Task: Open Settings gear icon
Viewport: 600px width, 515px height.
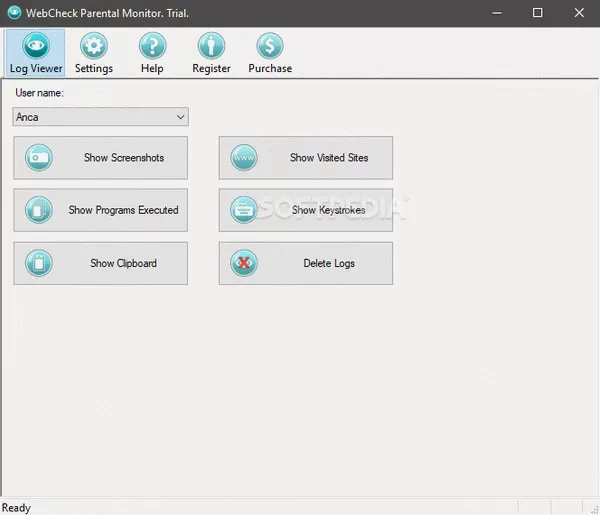Action: click(94, 46)
